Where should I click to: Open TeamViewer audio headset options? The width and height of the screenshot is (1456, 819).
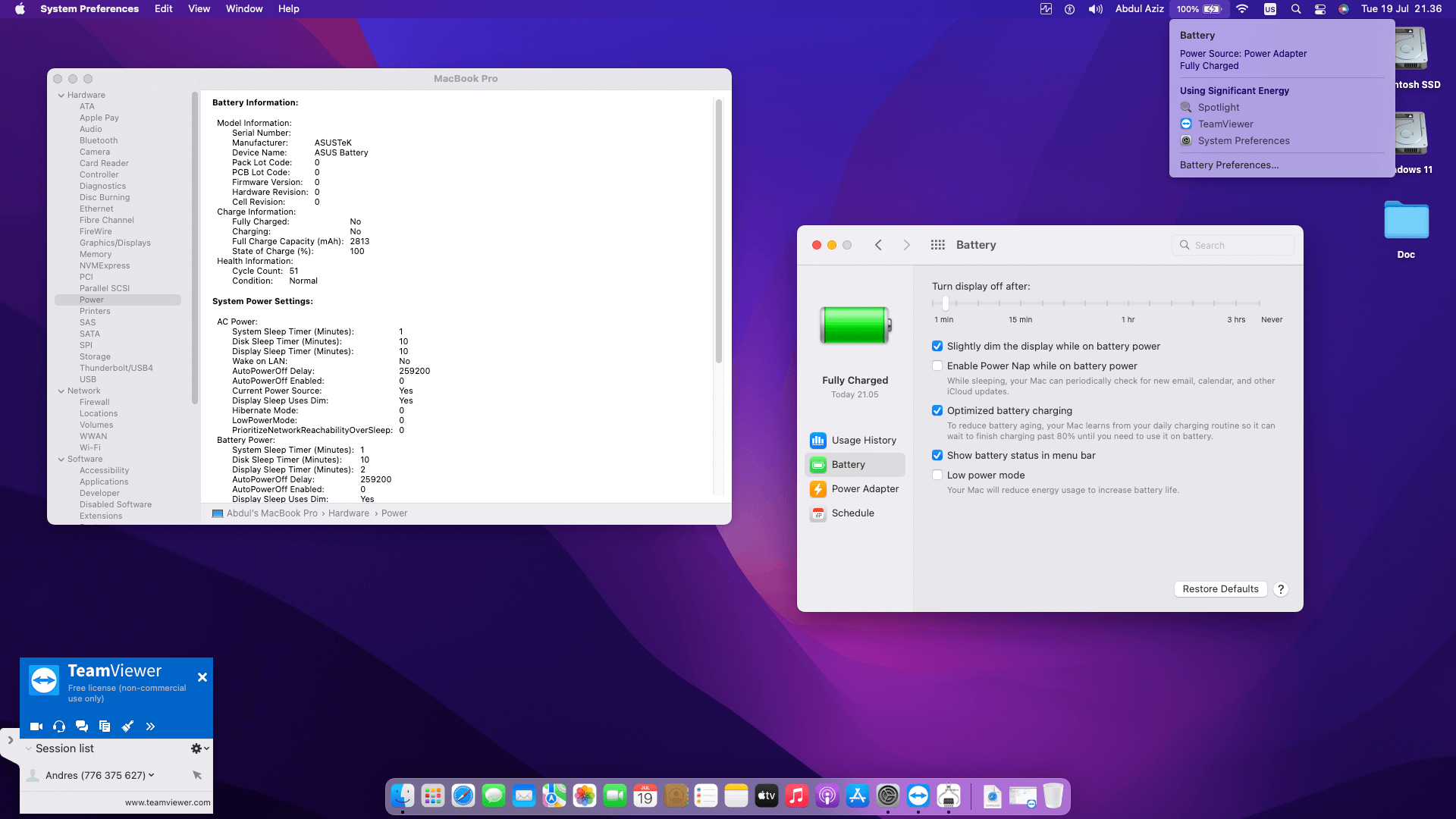(x=59, y=726)
